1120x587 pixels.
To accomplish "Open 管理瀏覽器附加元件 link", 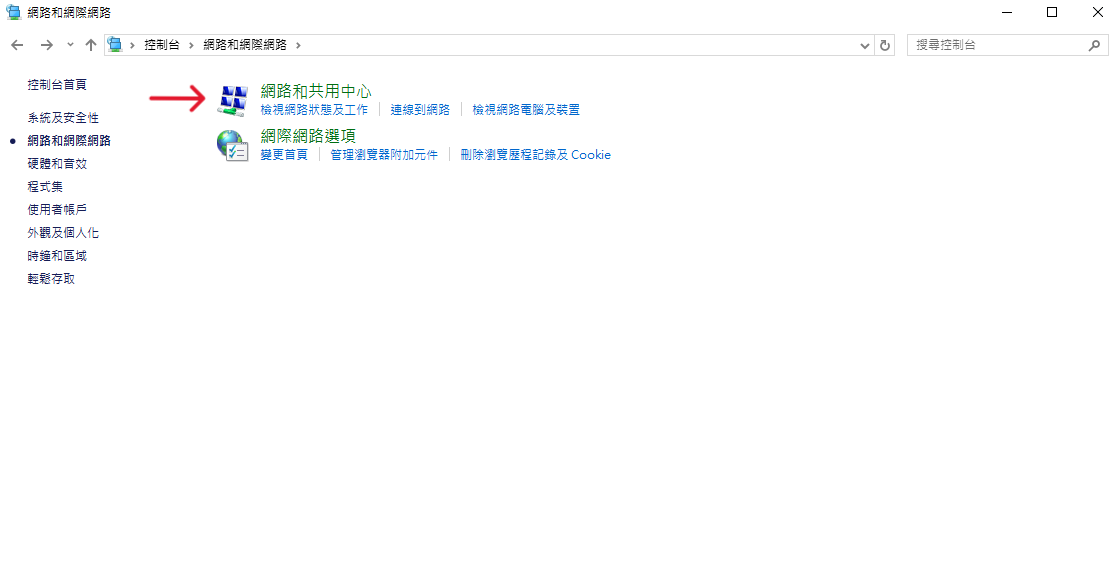I will pyautogui.click(x=384, y=155).
